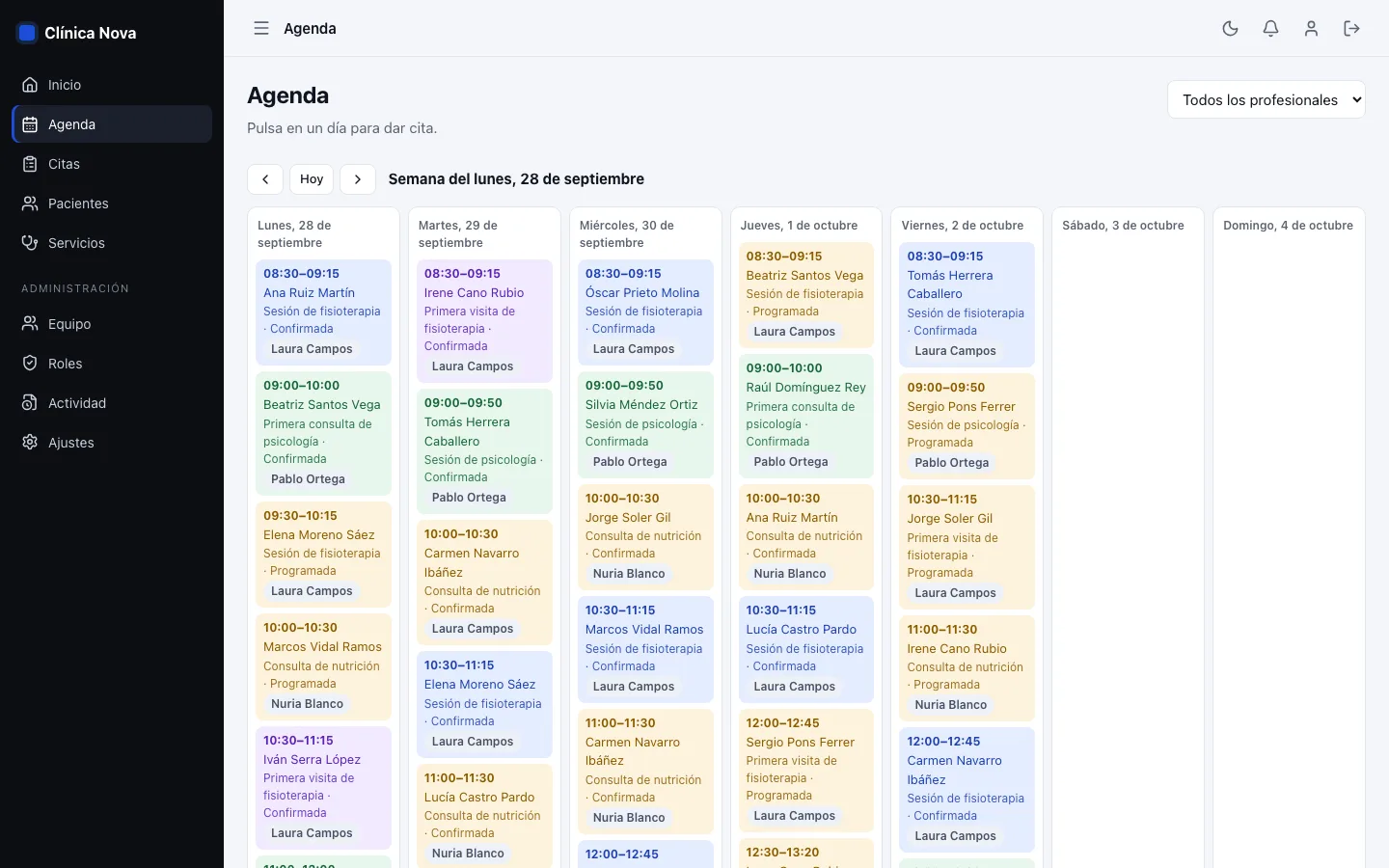Open Silvia Méndez Ortiz 09:00 appointment
Viewport: 1389px width, 868px height.
[645, 424]
